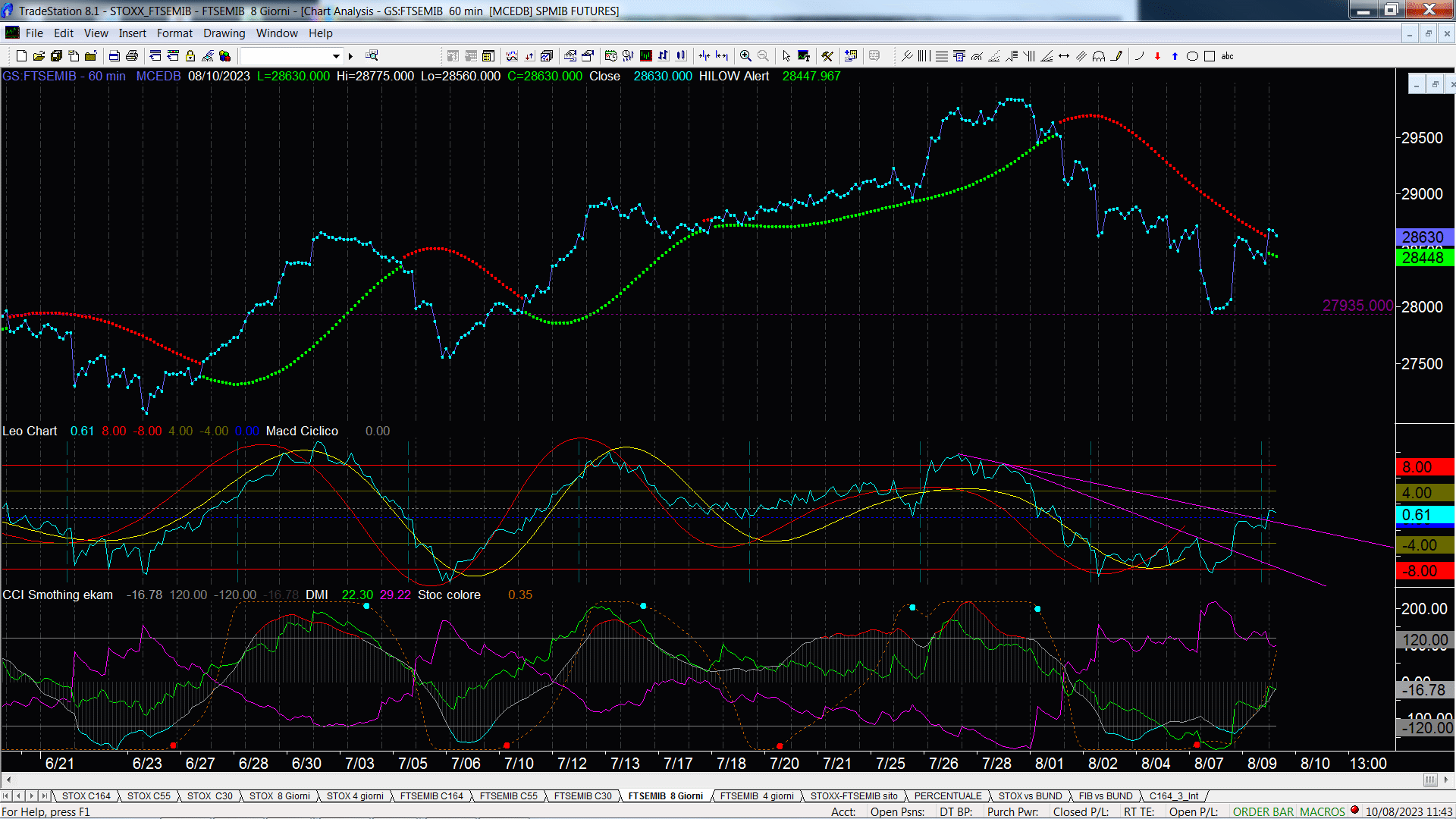This screenshot has width=1456, height=819.
Task: Click the green chart window icon
Action: 646,55
